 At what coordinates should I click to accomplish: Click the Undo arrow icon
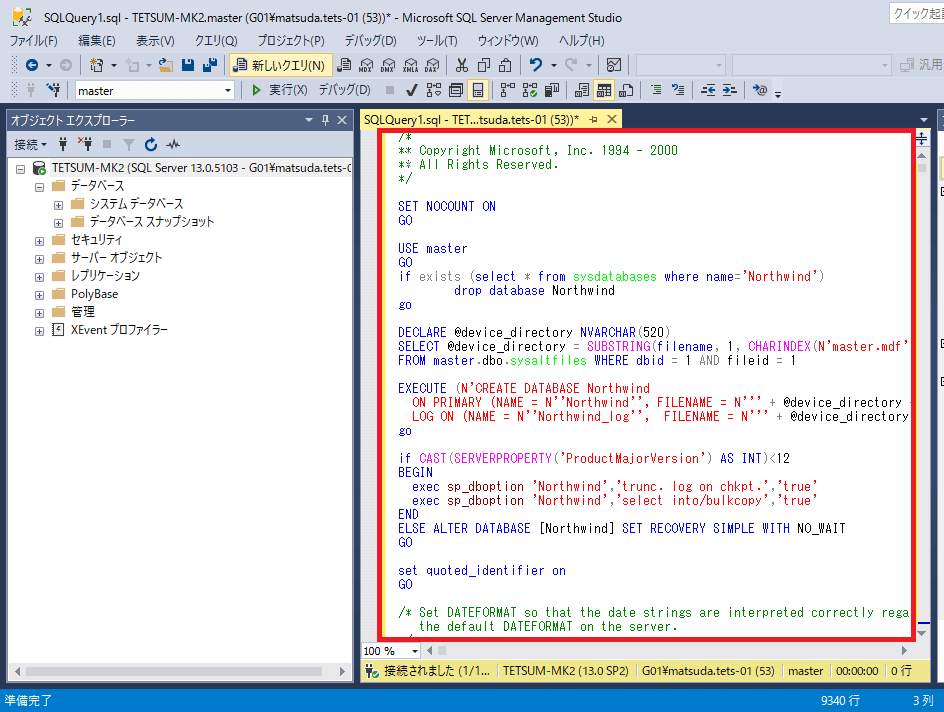[536, 65]
